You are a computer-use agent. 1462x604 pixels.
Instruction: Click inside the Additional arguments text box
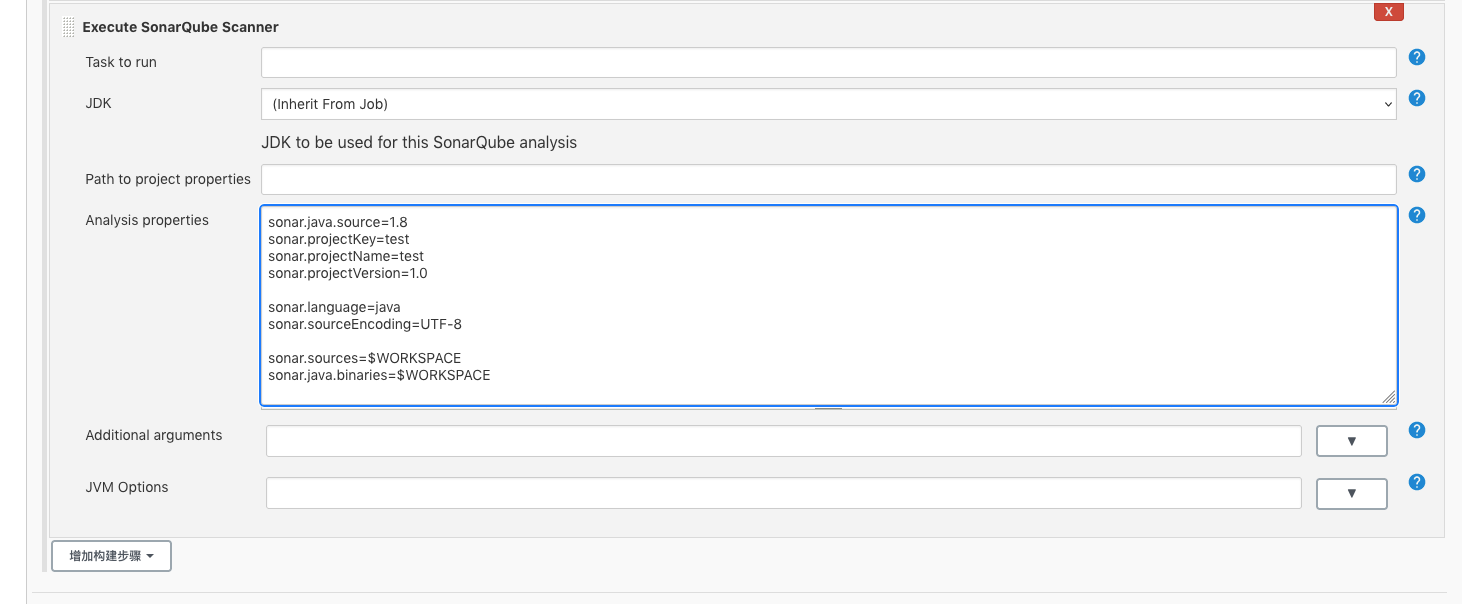click(x=783, y=441)
